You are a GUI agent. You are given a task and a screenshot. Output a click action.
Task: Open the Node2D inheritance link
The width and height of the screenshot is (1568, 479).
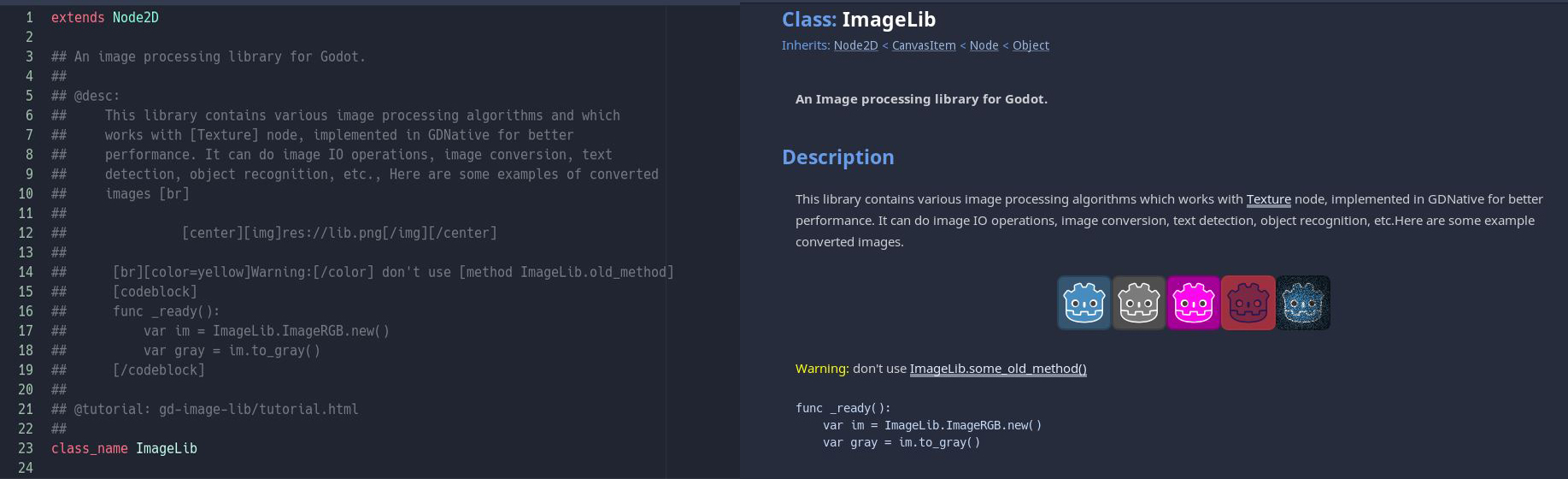click(855, 45)
